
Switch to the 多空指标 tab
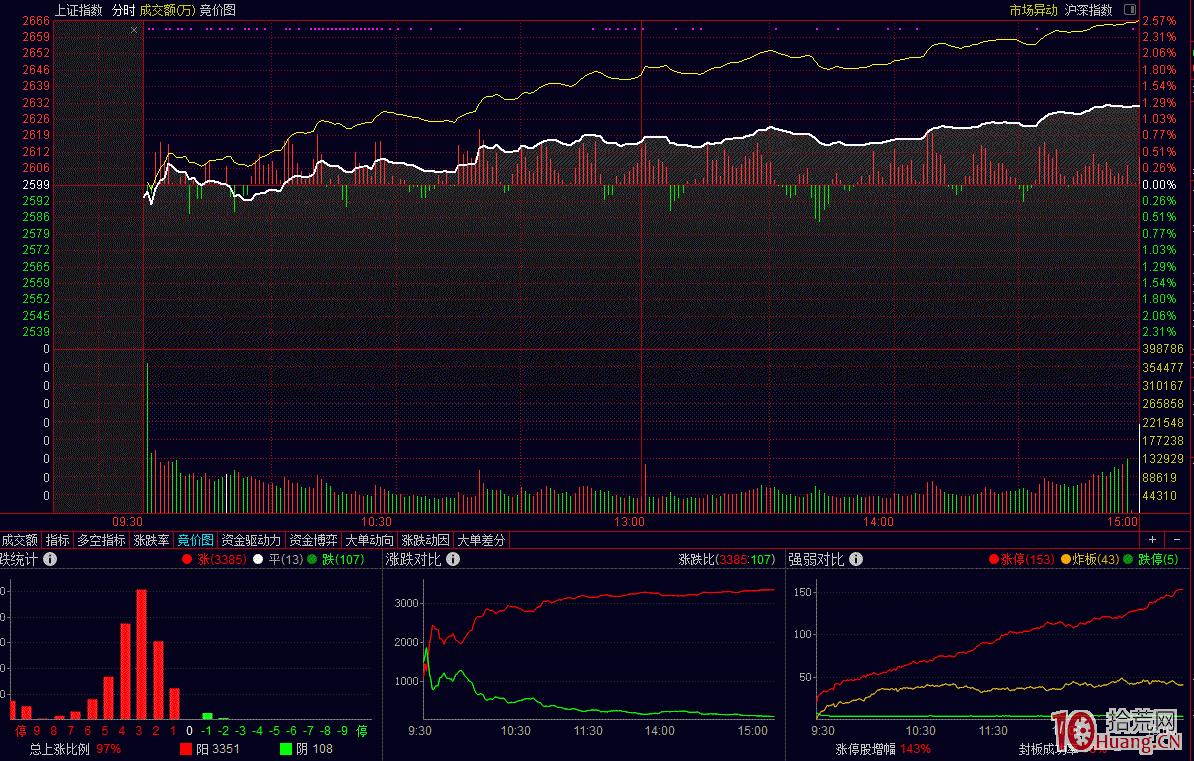[102, 540]
